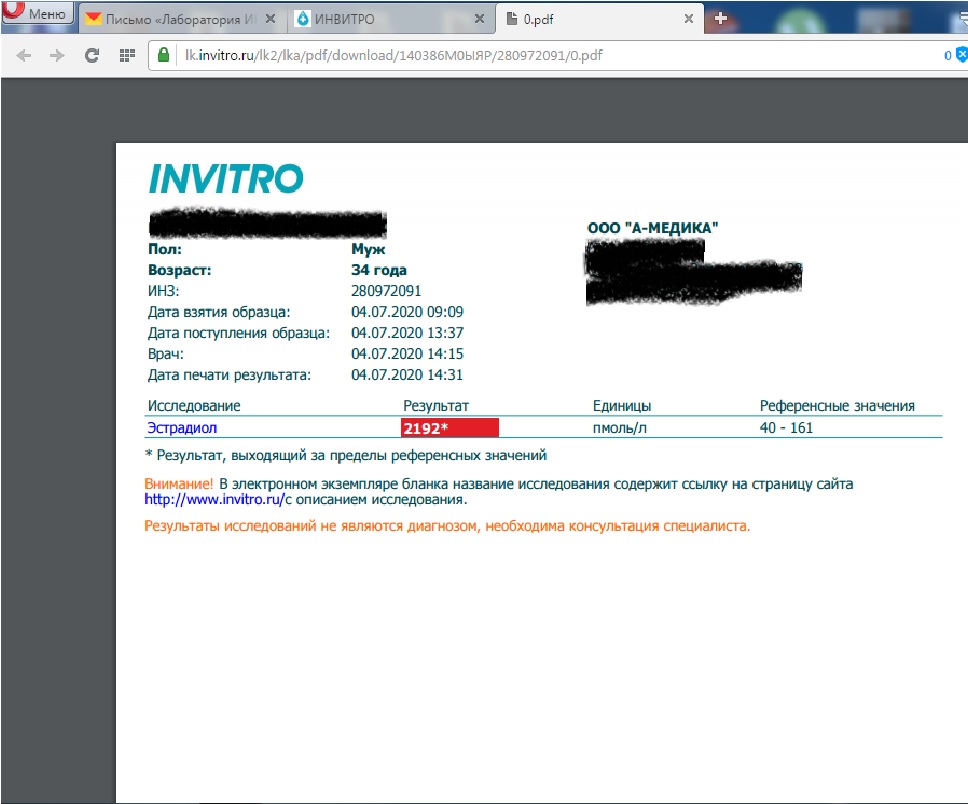Click the Референсные значения column header
This screenshot has width=968, height=804.
(837, 406)
